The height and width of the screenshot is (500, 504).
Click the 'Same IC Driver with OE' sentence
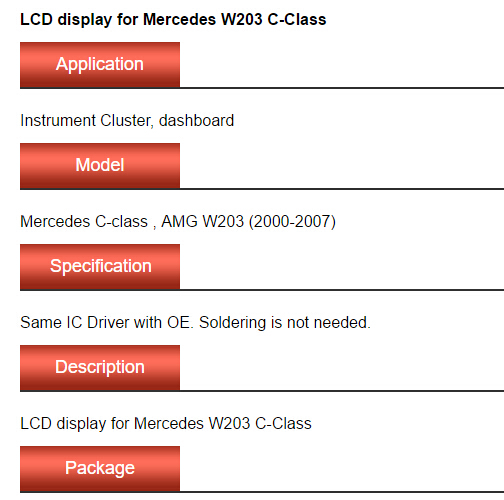(107, 322)
